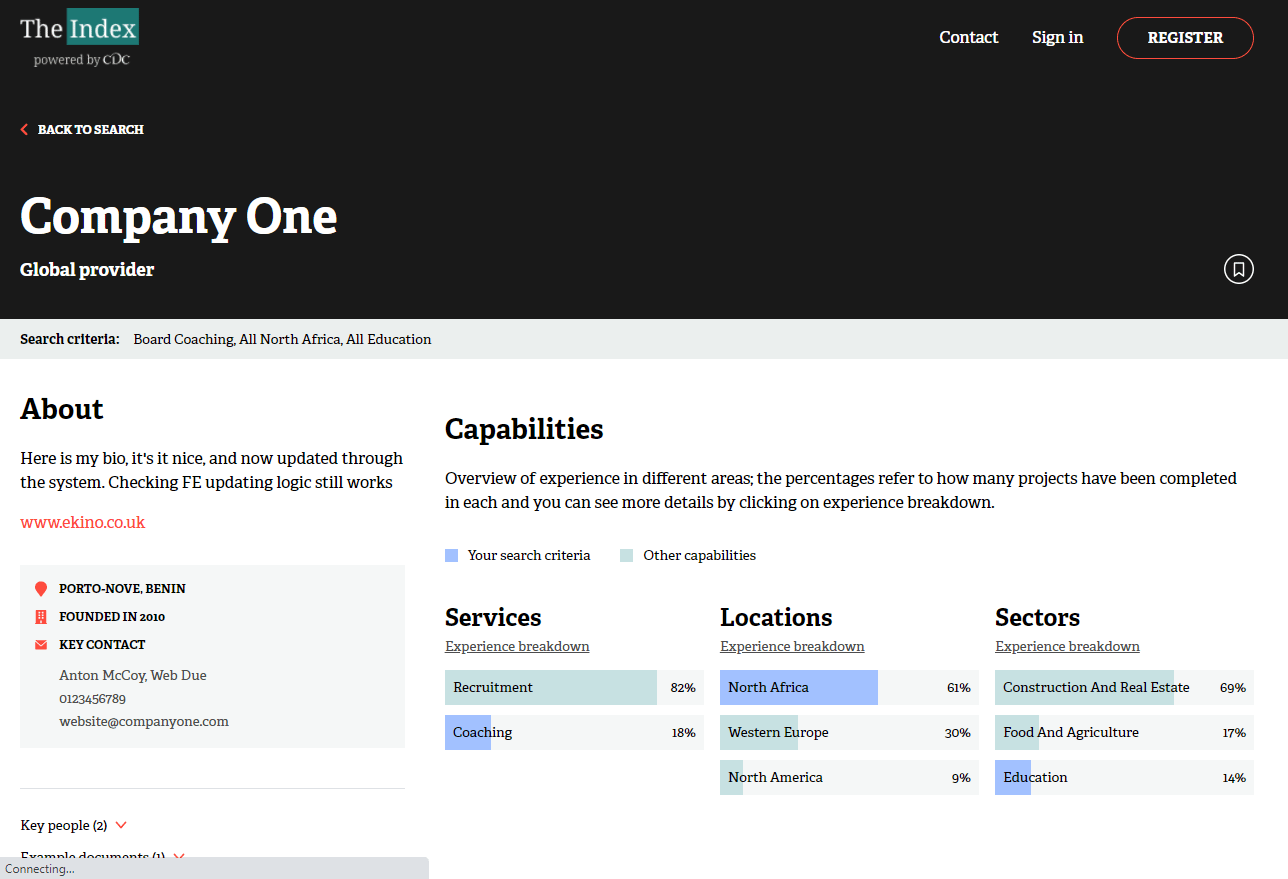Image resolution: width=1288 pixels, height=879 pixels.
Task: Click the bookmark icon to save company
Action: click(x=1238, y=269)
